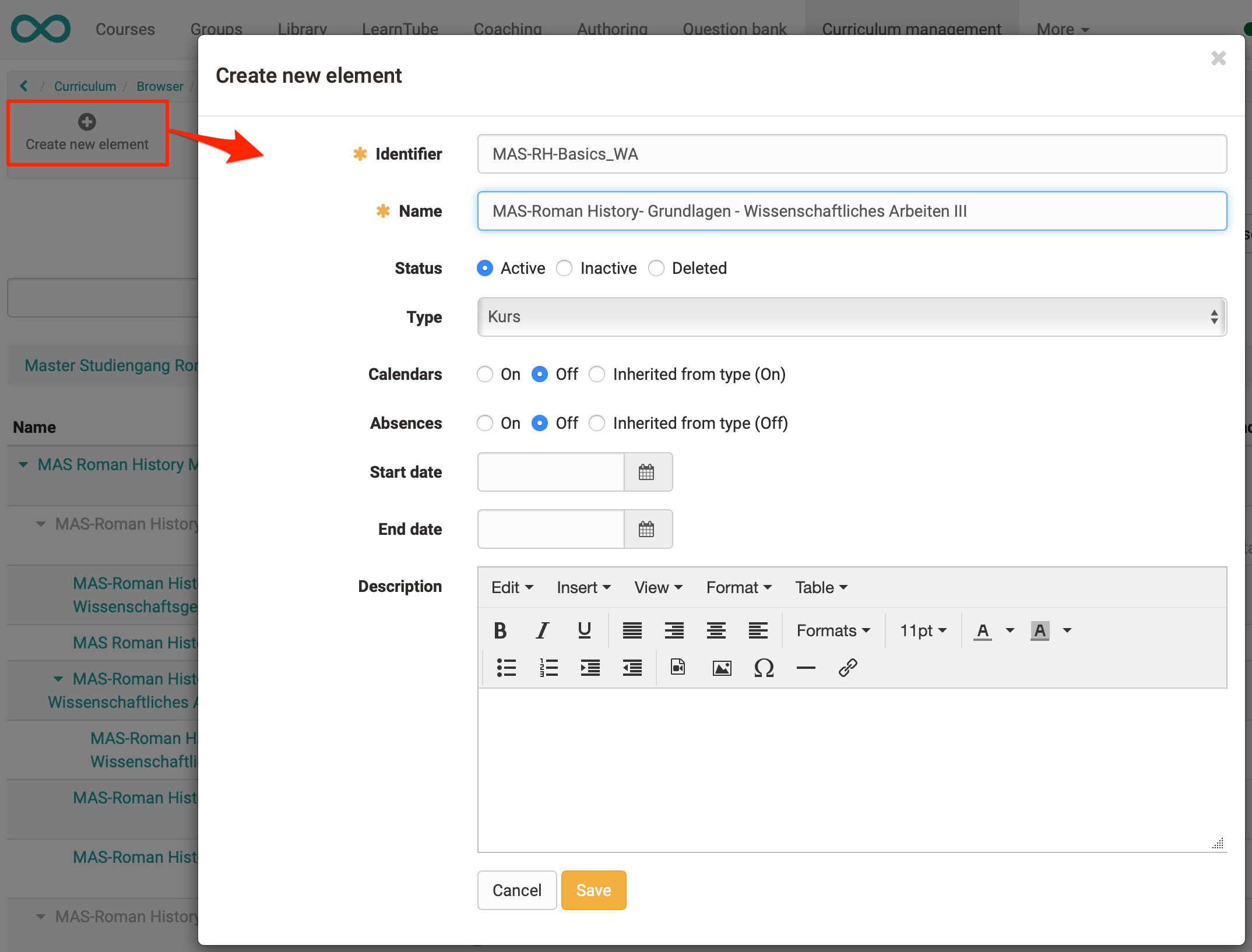Image resolution: width=1252 pixels, height=952 pixels.
Task: Apply center alignment in editor toolbar
Action: coord(716,630)
